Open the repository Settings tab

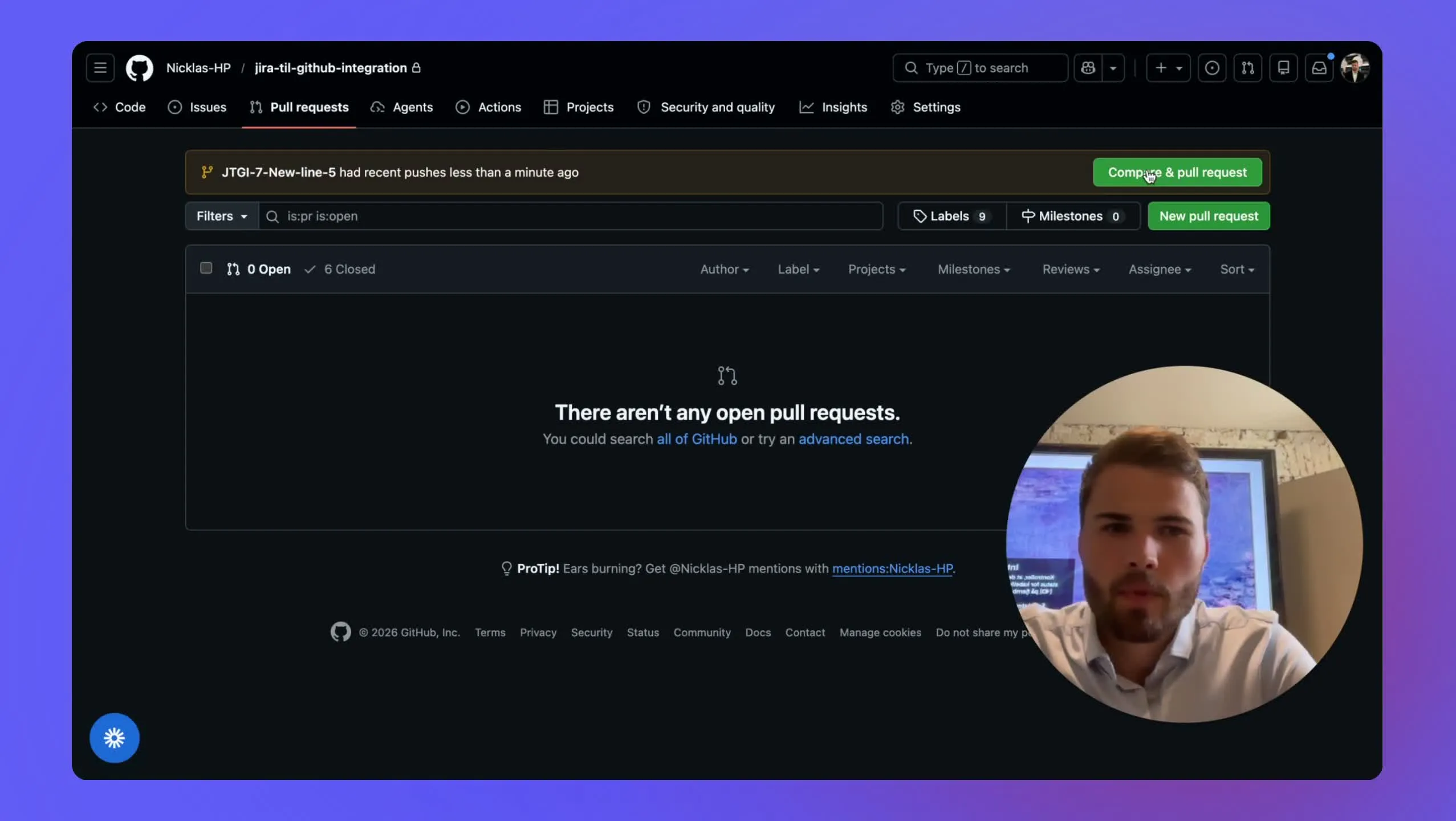click(x=926, y=107)
